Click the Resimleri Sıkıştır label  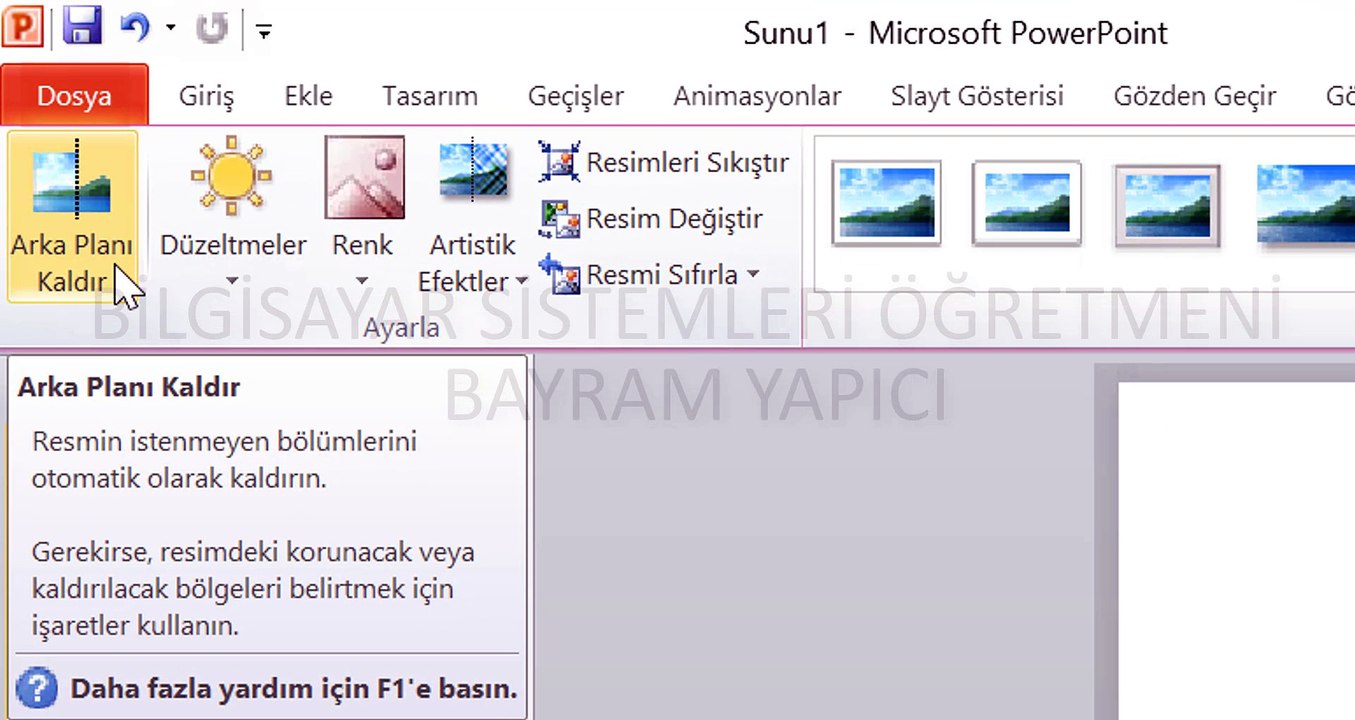(688, 162)
